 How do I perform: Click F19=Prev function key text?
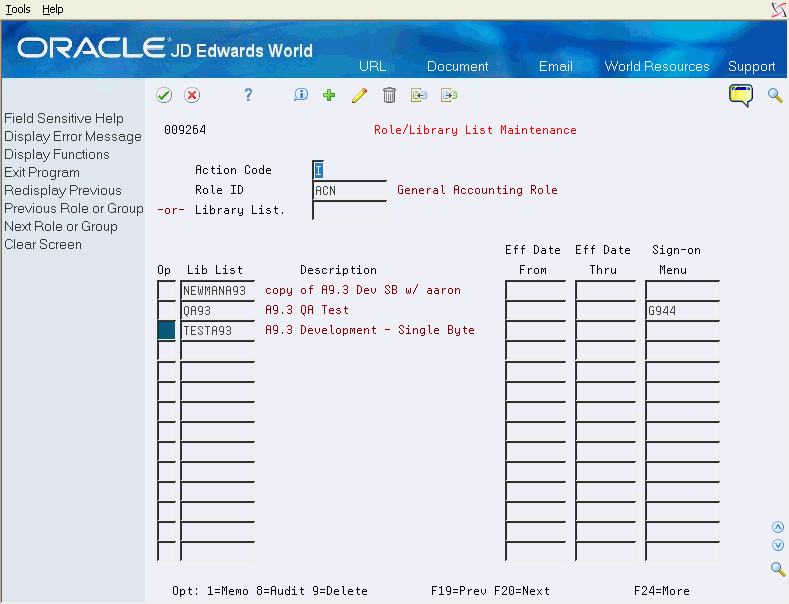point(458,591)
